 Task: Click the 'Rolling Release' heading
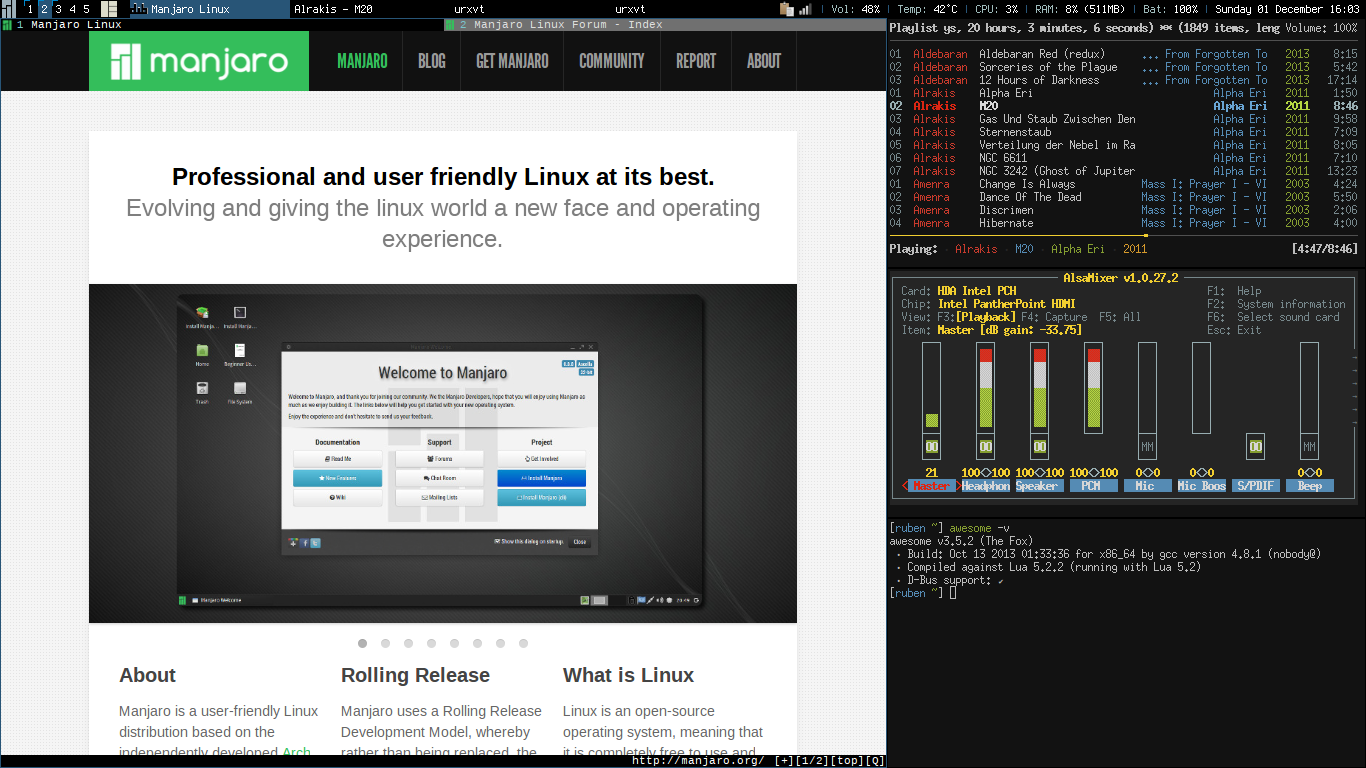point(415,675)
